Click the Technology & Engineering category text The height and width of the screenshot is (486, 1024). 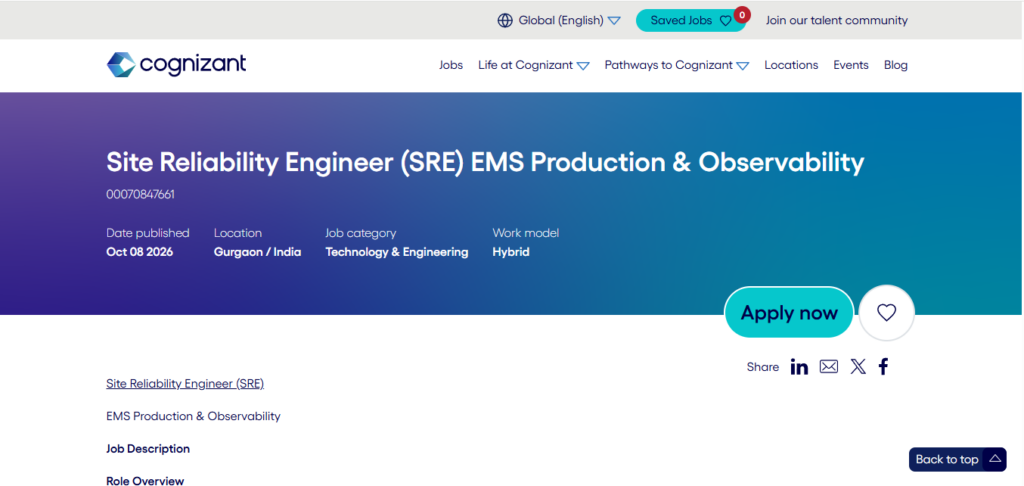coord(397,251)
